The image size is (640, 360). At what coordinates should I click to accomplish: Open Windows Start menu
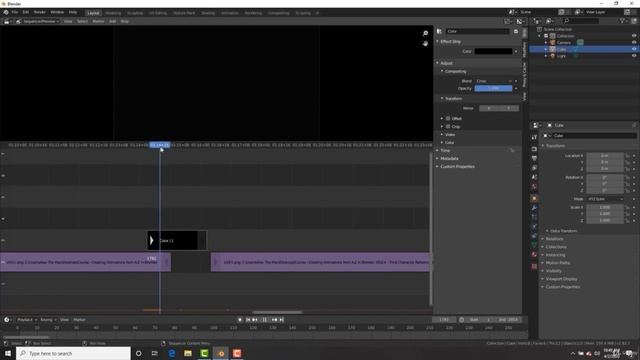point(8,353)
